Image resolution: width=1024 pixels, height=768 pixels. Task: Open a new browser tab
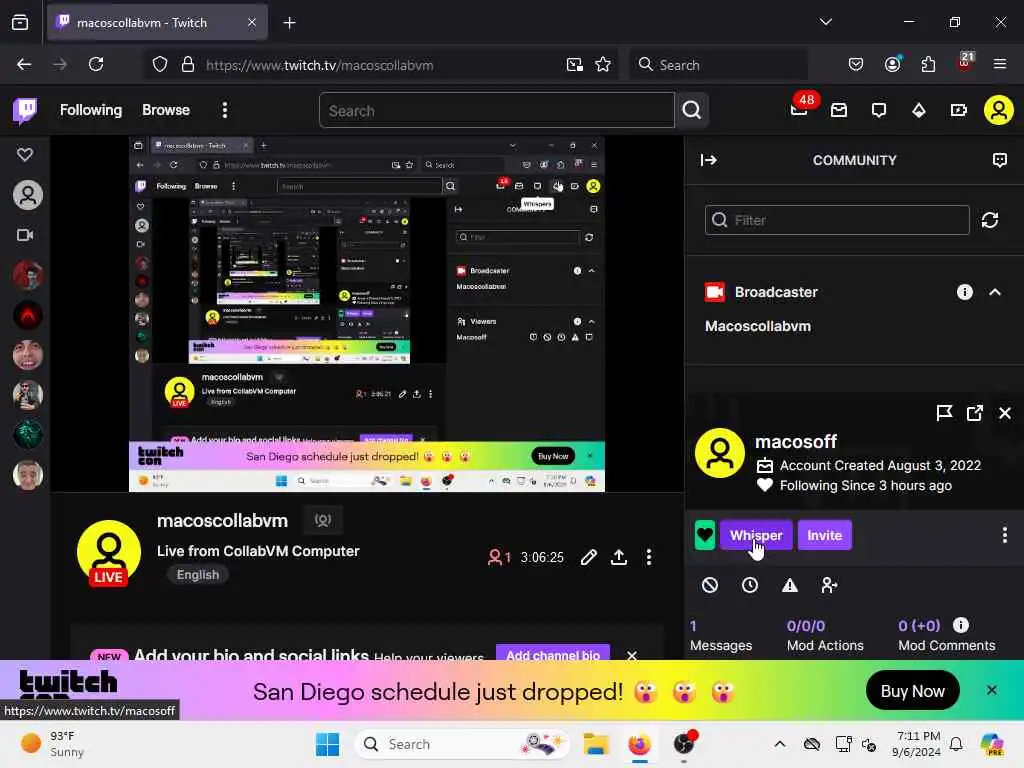(289, 23)
